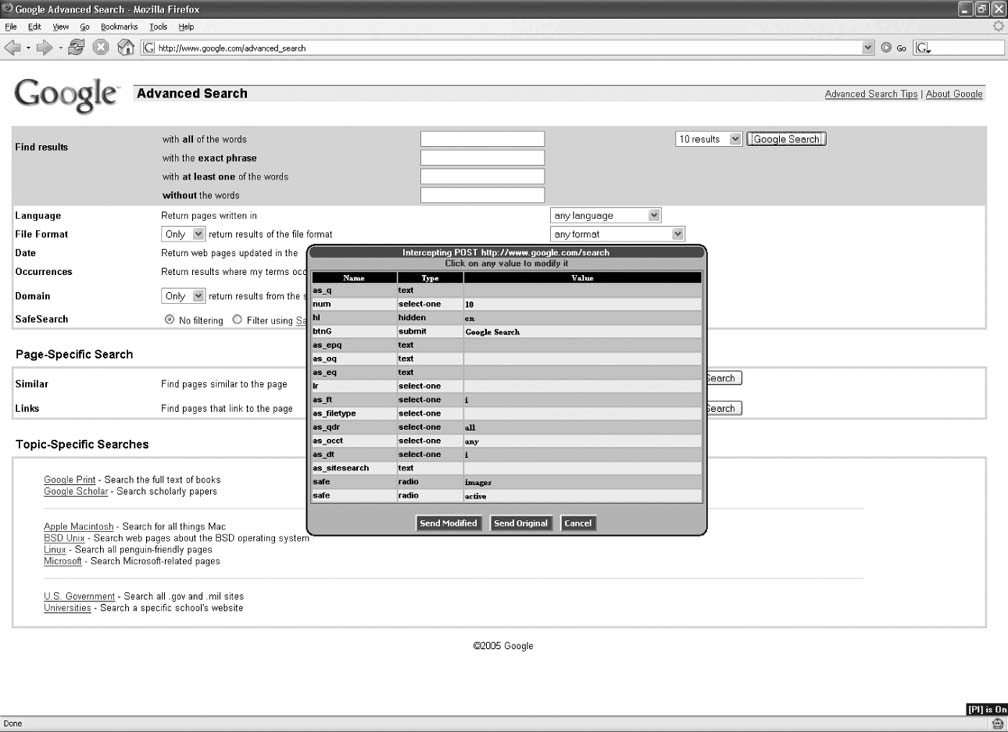Click the Stop loading icon
The width and height of the screenshot is (1008, 732).
click(x=101, y=47)
